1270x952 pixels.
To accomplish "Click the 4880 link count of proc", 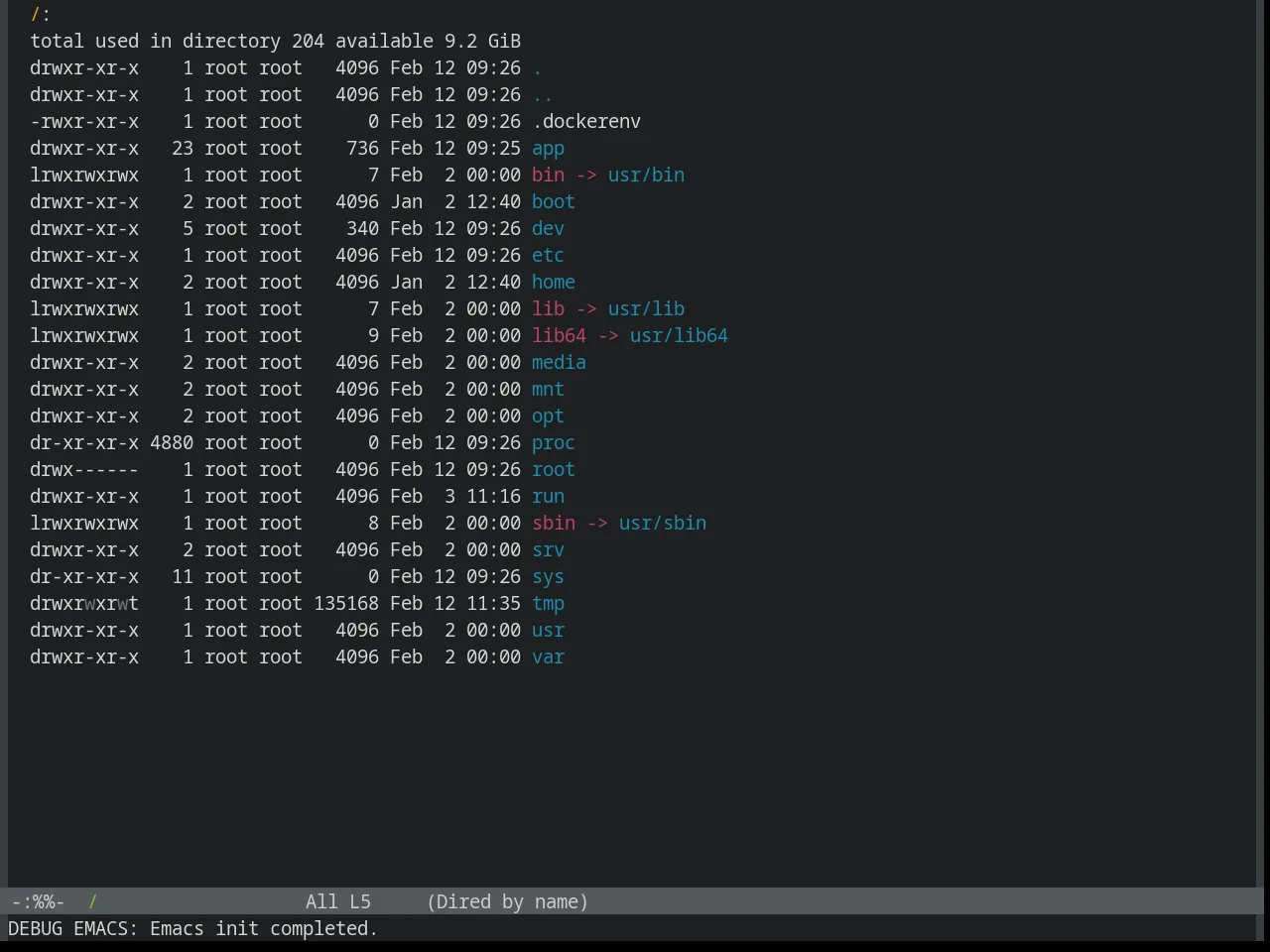I will pyautogui.click(x=172, y=443).
